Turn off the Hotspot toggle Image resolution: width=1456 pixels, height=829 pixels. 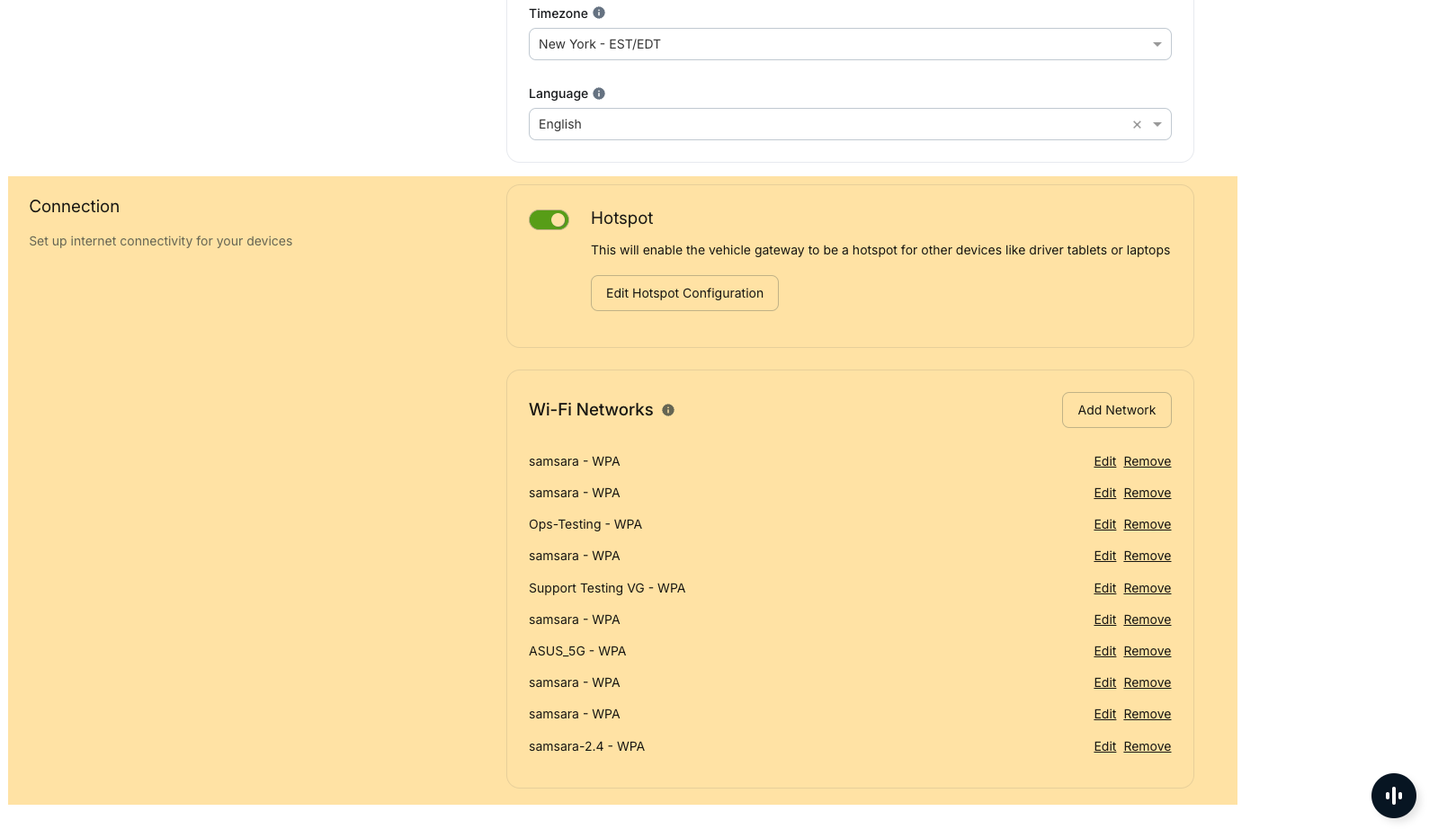pyautogui.click(x=549, y=219)
